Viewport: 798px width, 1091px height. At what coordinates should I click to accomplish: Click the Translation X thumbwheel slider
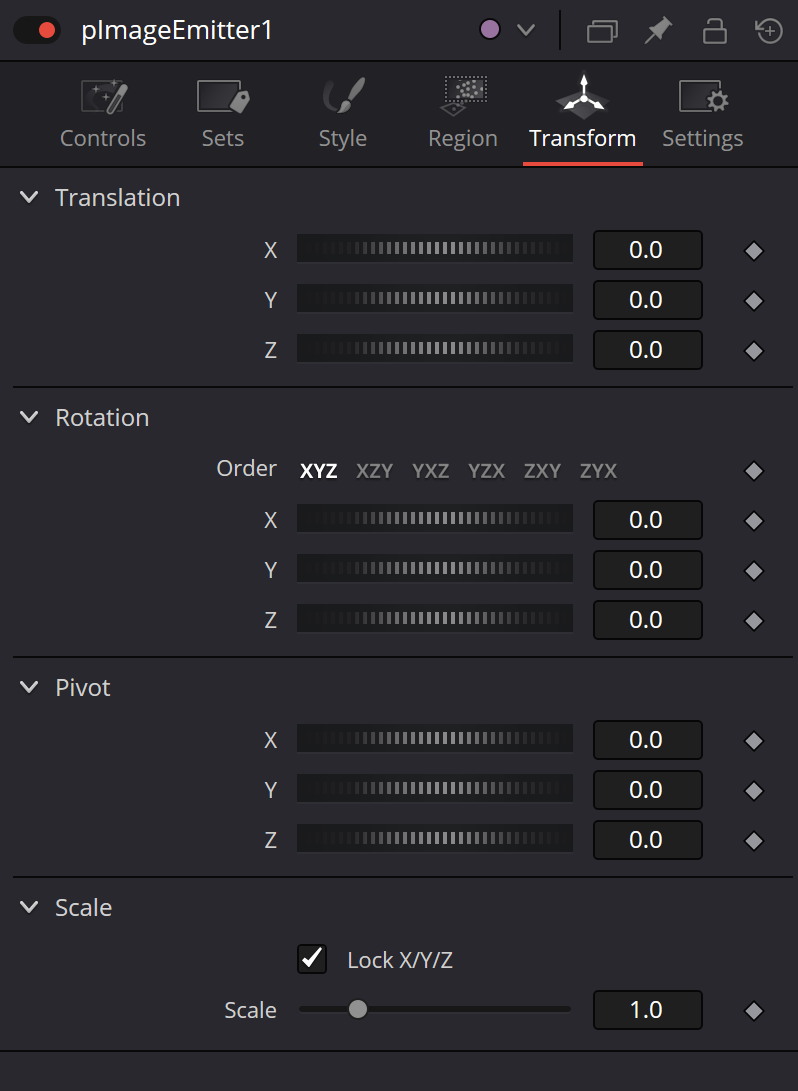435,249
